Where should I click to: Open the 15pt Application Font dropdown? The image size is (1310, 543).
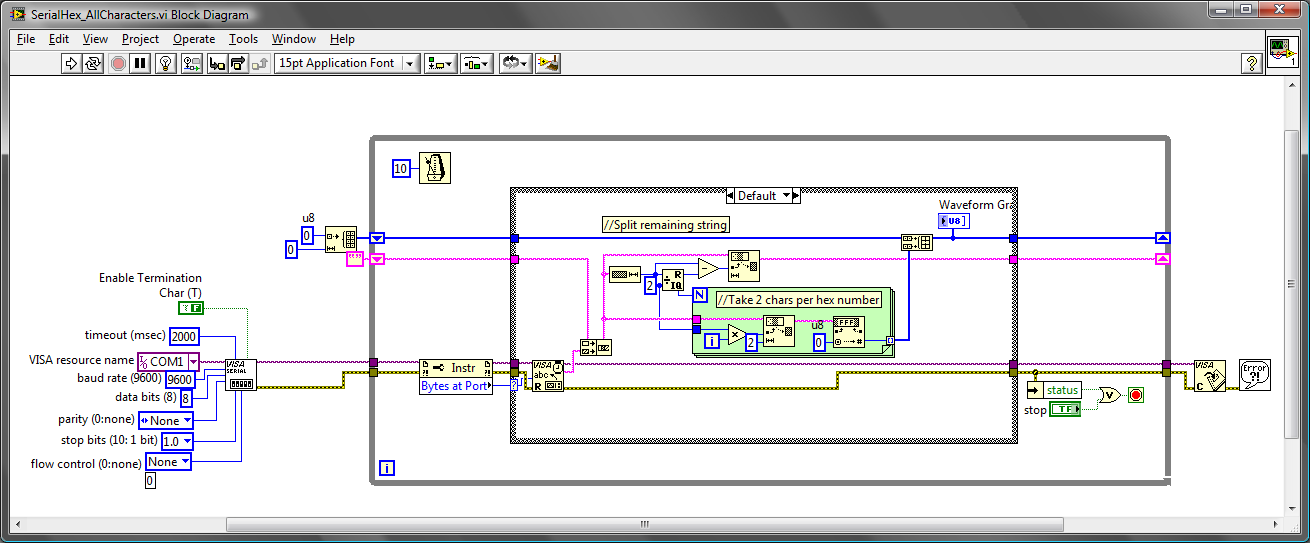pyautogui.click(x=347, y=63)
